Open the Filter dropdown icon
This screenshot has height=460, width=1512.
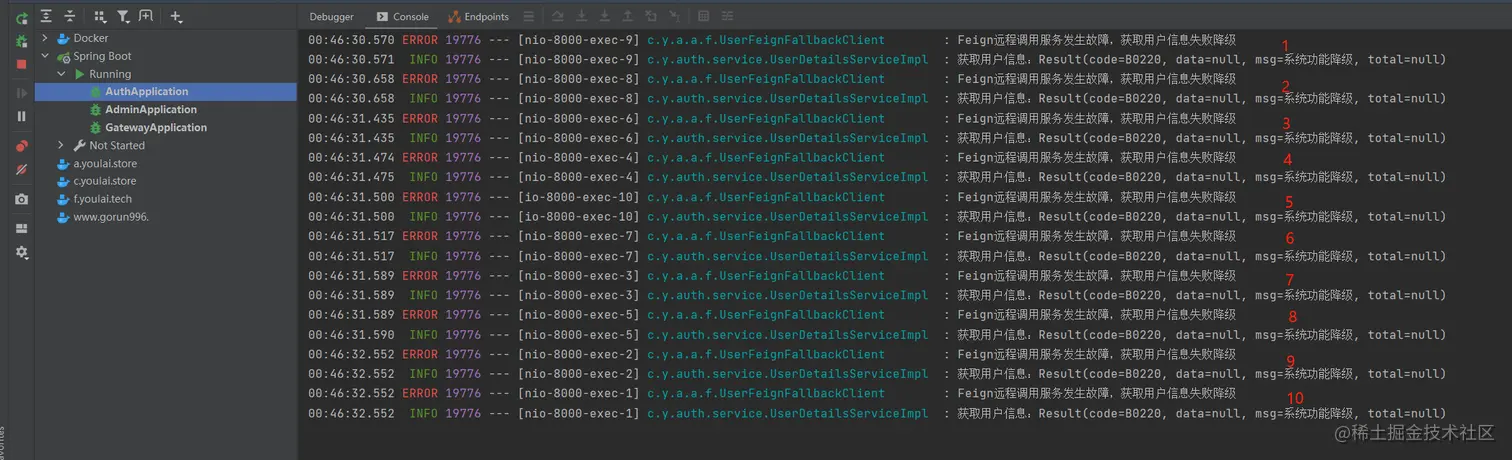[x=123, y=17]
